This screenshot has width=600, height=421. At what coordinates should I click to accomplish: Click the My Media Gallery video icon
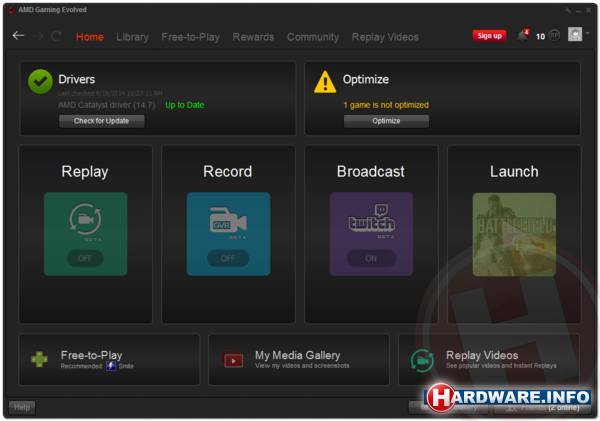point(232,359)
